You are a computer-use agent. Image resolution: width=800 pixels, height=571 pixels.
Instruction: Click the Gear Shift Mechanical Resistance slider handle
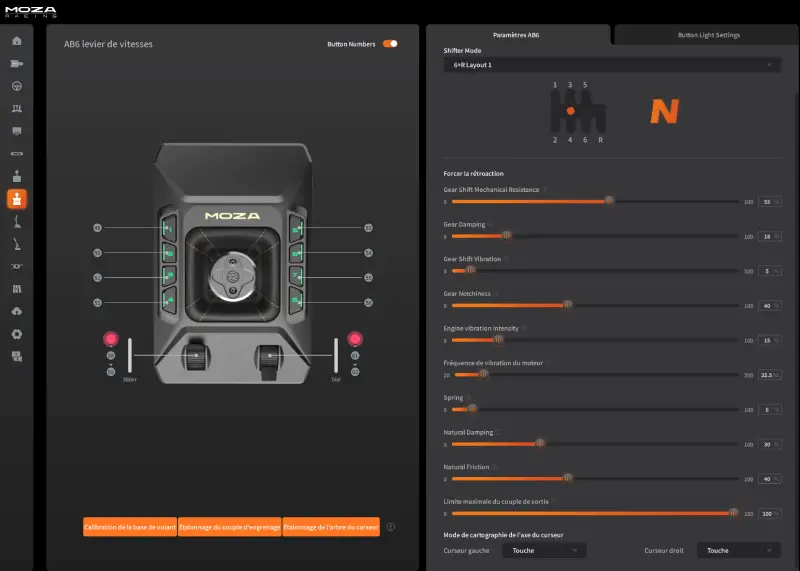tap(609, 202)
